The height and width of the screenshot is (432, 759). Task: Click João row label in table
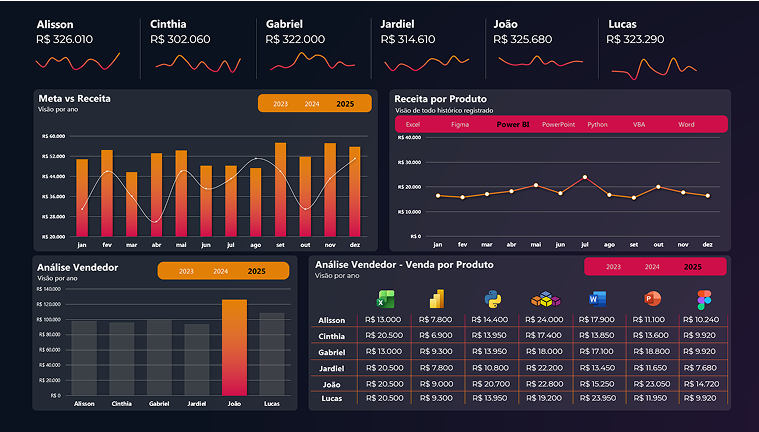point(332,385)
